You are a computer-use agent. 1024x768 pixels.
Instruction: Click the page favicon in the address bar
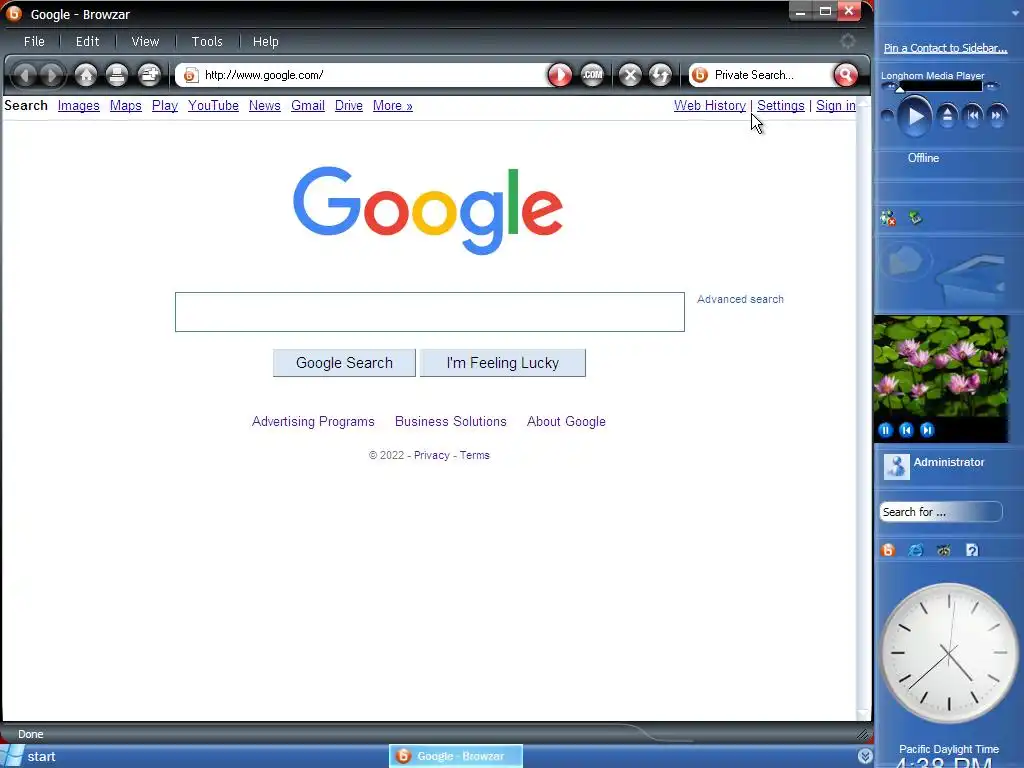pos(190,76)
